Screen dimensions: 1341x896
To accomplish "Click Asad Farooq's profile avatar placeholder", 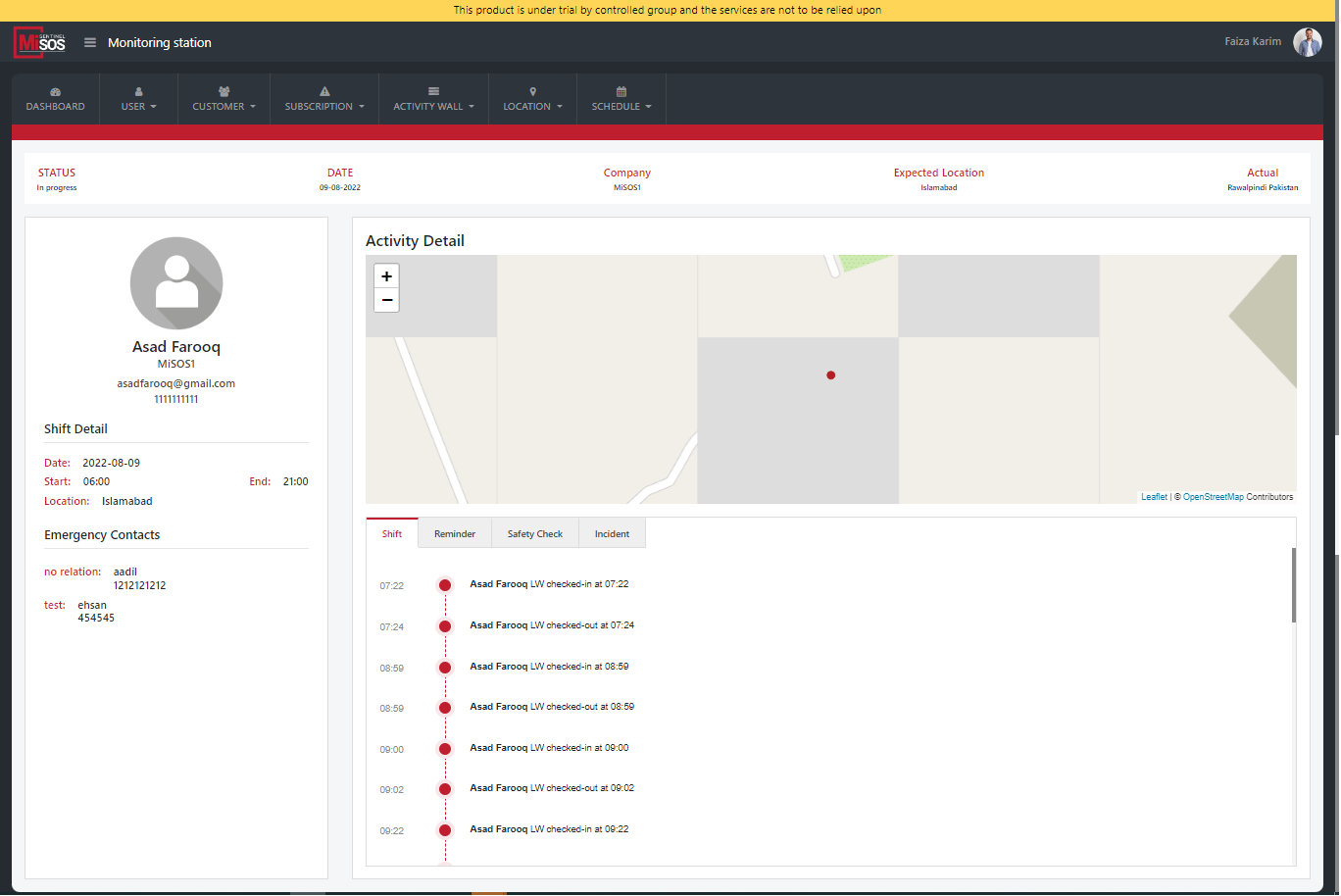I will pos(176,283).
